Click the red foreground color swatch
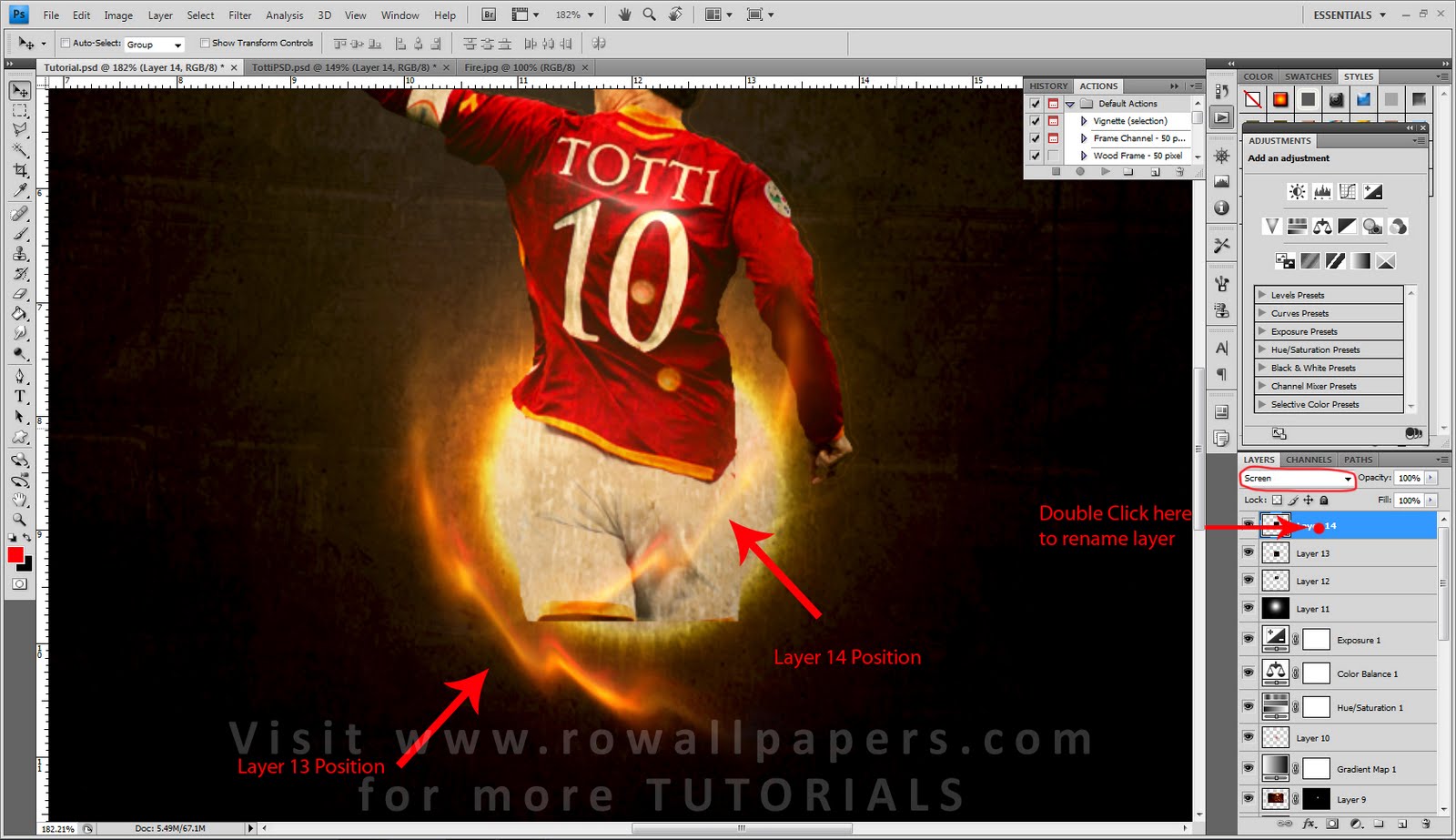Image resolution: width=1456 pixels, height=840 pixels. (15, 555)
